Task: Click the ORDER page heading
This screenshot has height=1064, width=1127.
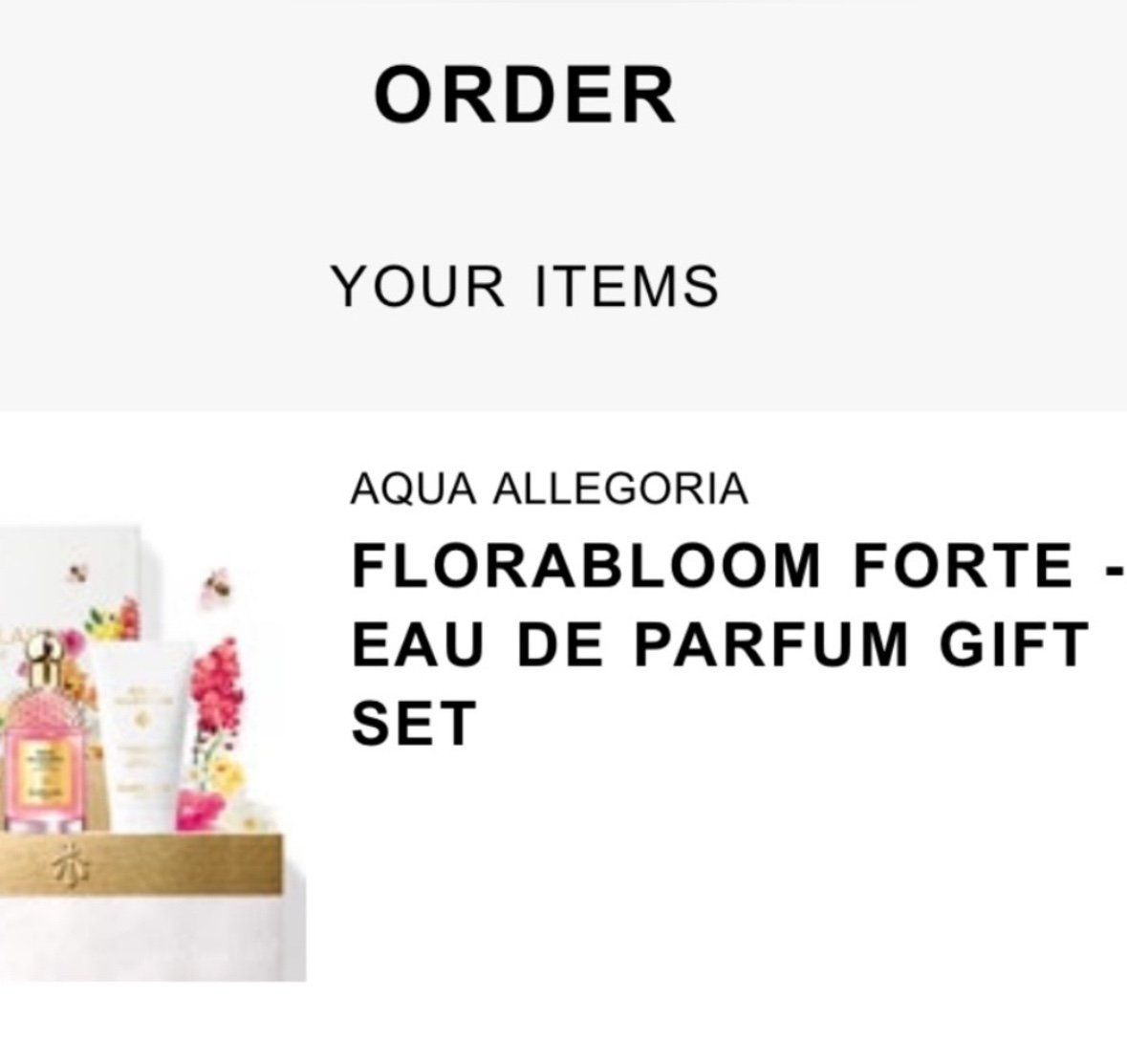Action: (525, 95)
